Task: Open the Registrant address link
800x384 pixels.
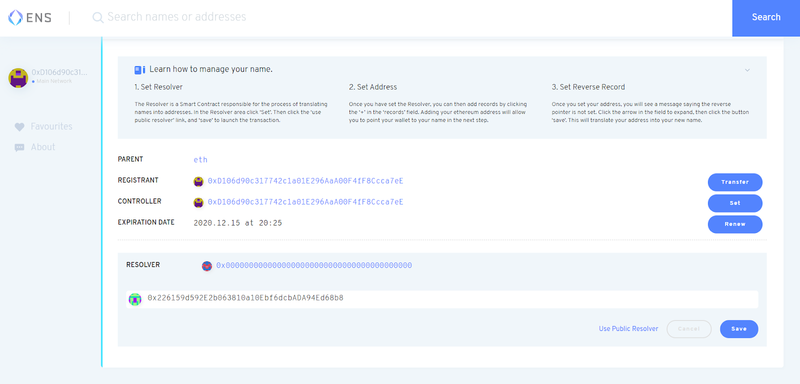Action: click(305, 181)
